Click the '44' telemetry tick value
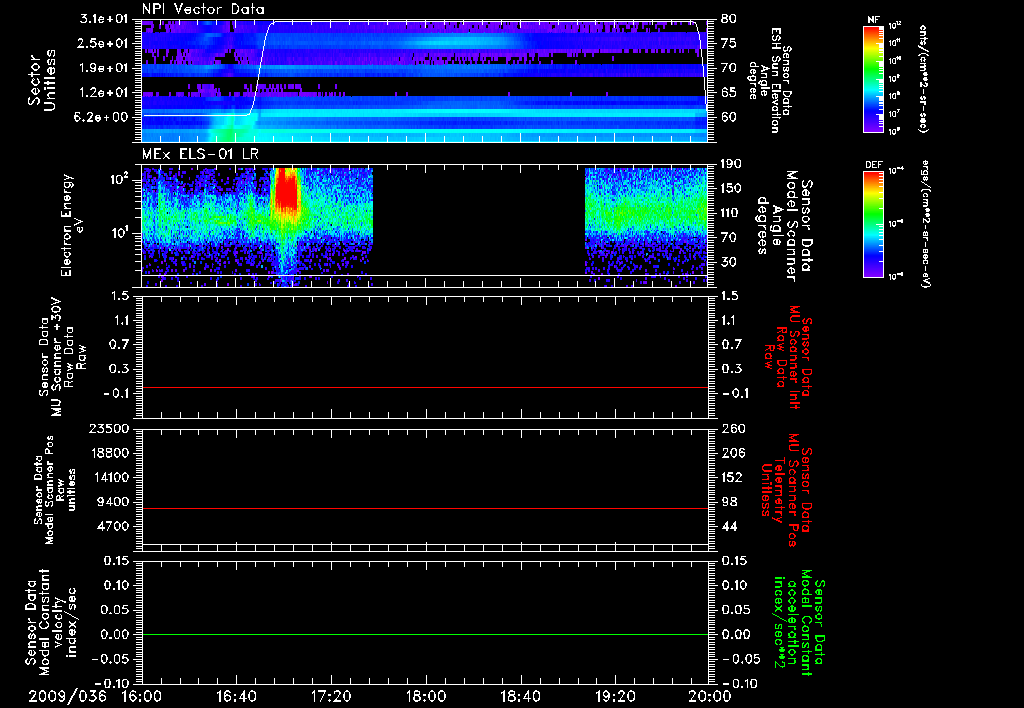This screenshot has width=1024, height=708. coord(729,526)
